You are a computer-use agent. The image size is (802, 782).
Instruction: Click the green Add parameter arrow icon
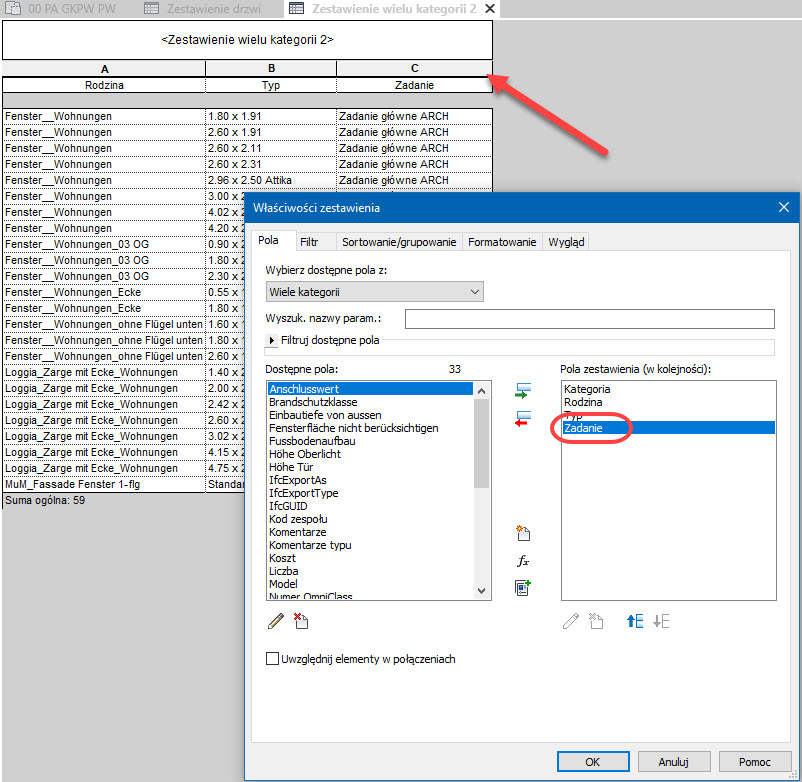tap(522, 390)
